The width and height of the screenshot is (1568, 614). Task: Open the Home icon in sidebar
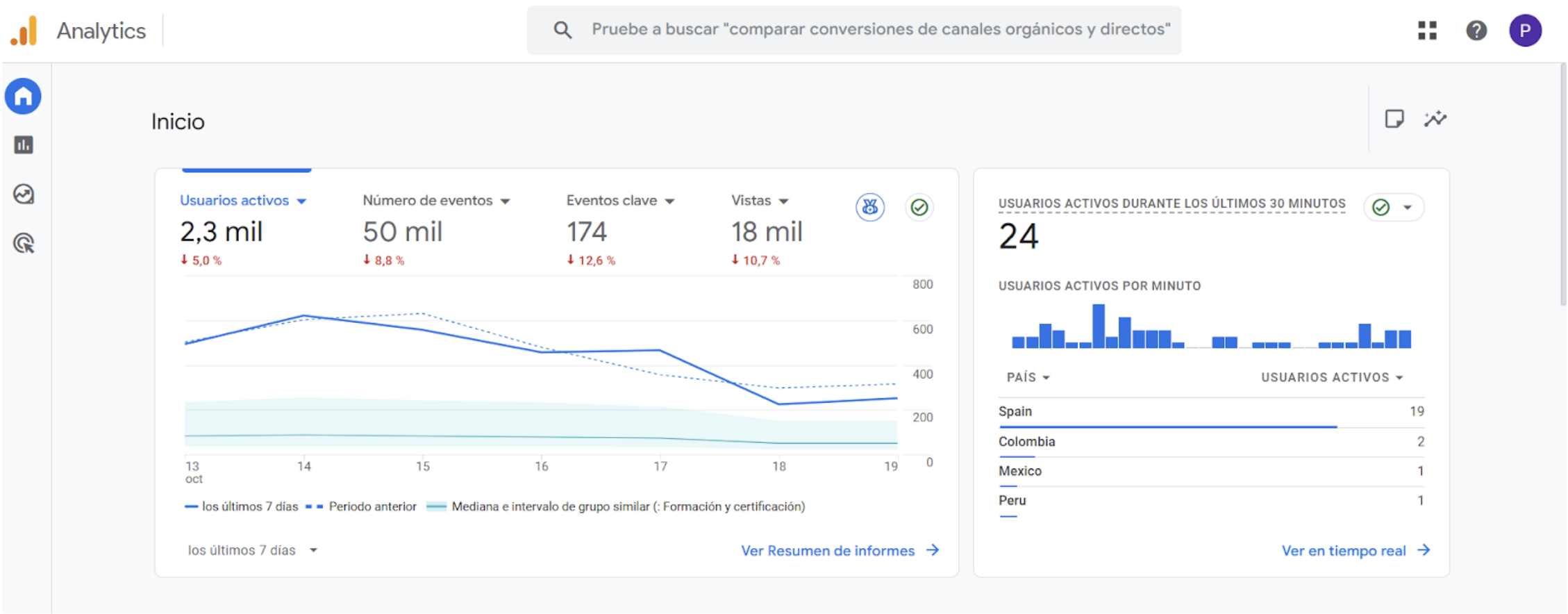pyautogui.click(x=23, y=97)
